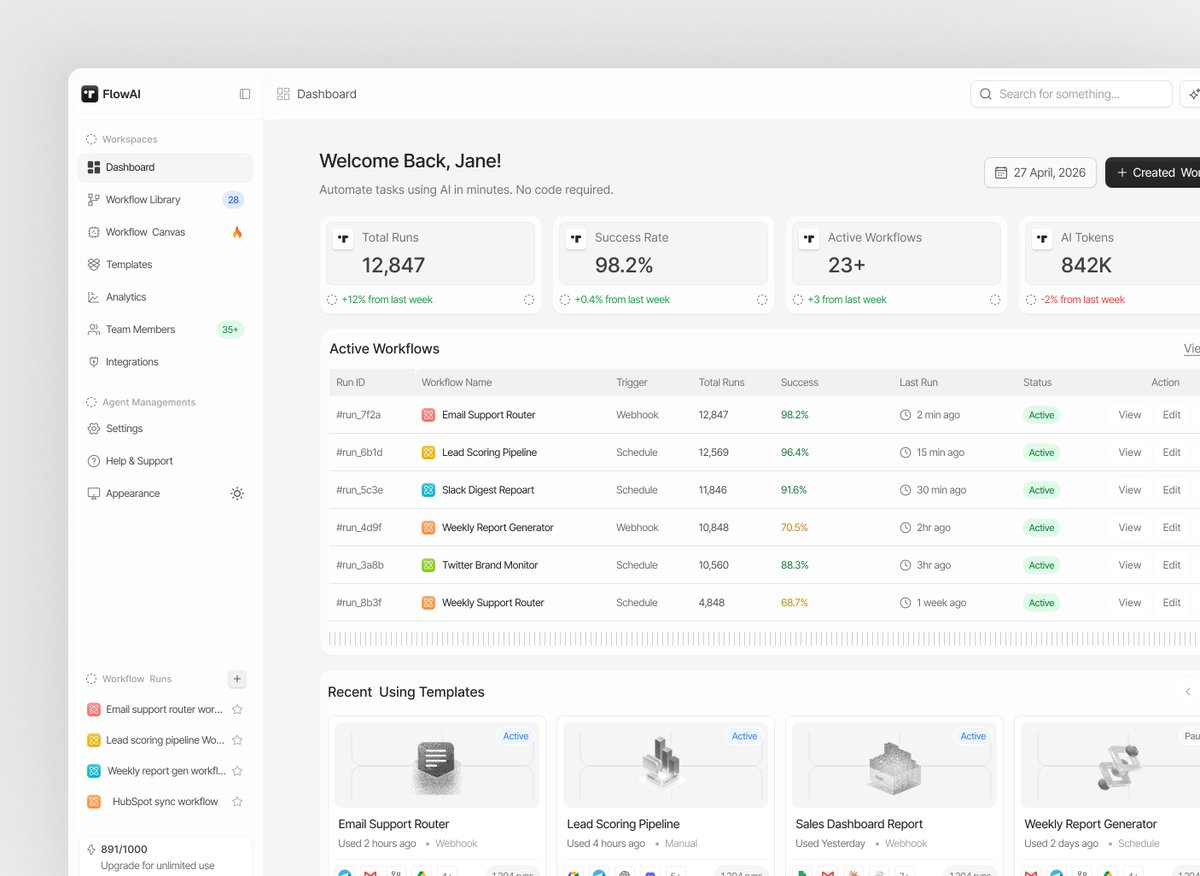The width and height of the screenshot is (1200, 876).
Task: Click the Dashboard grid icon in top bar
Action: pyautogui.click(x=283, y=94)
